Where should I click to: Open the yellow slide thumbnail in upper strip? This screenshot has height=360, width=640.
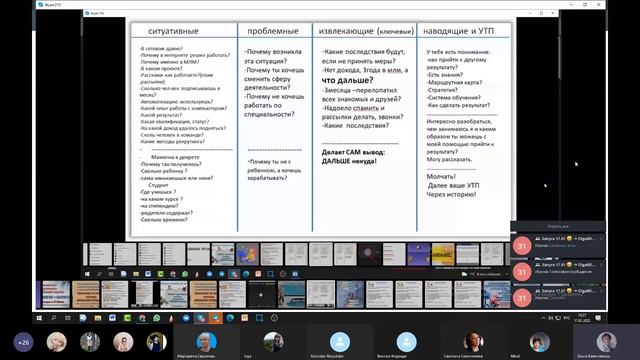(x=443, y=254)
